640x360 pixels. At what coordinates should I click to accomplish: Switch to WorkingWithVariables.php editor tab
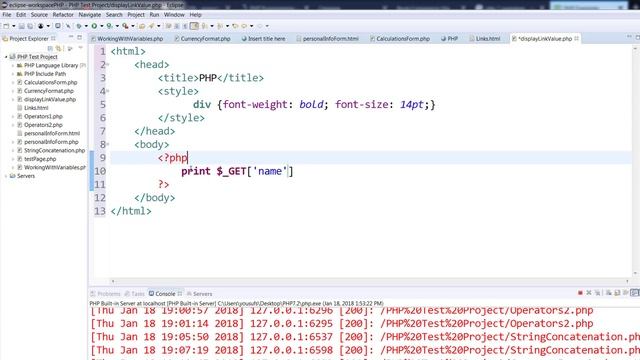[127, 38]
